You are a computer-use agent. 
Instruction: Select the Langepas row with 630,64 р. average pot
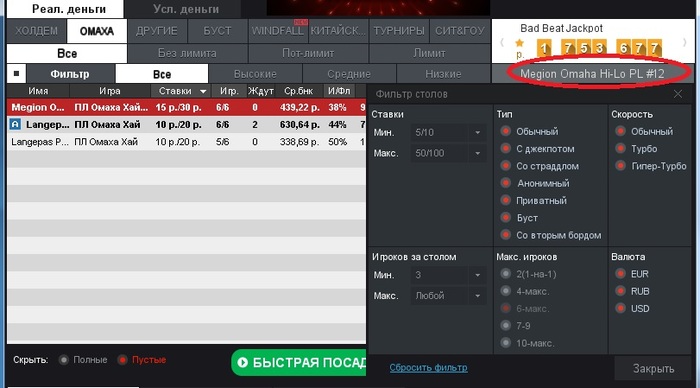coord(187,125)
